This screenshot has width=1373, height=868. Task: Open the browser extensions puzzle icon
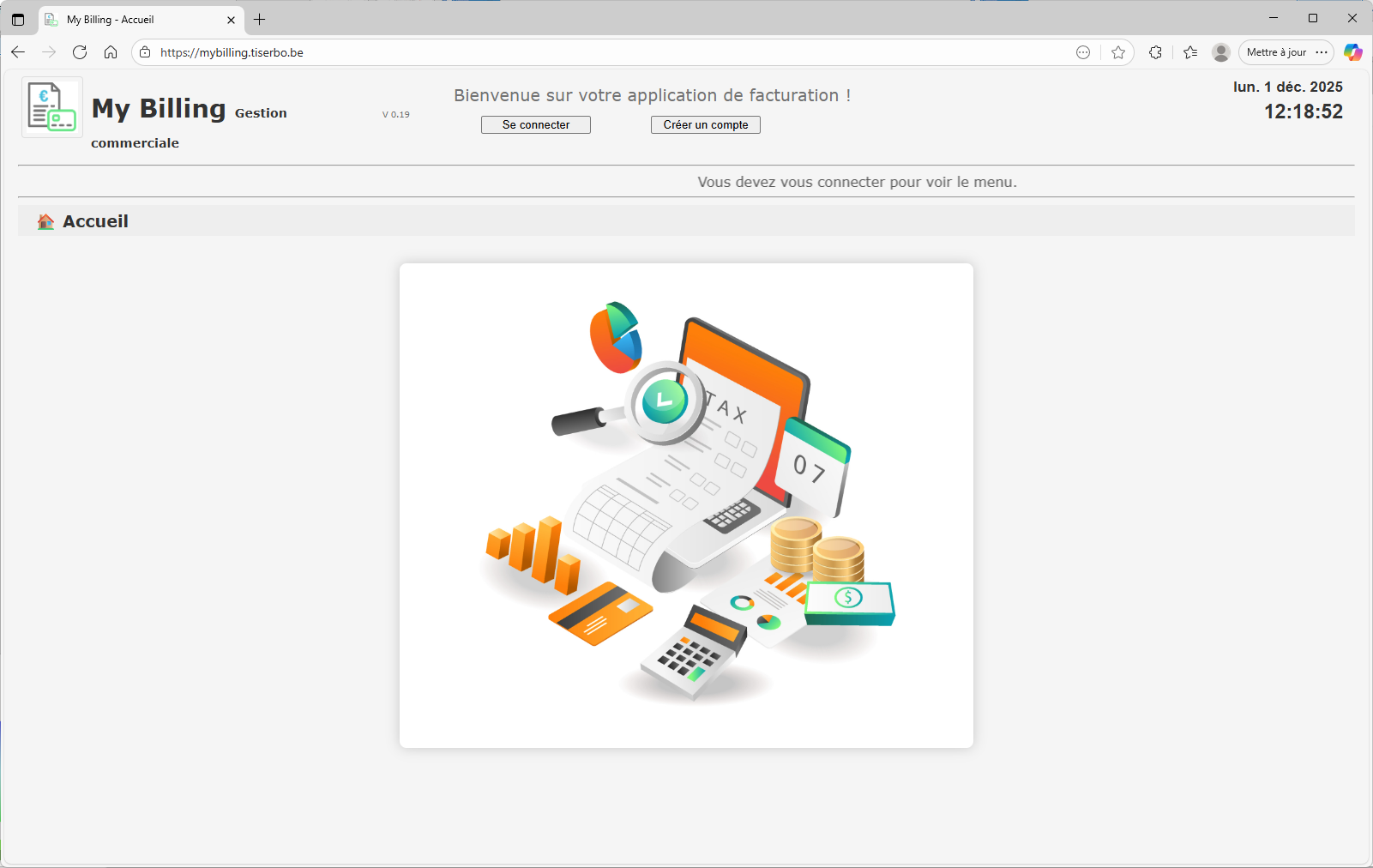point(1155,52)
